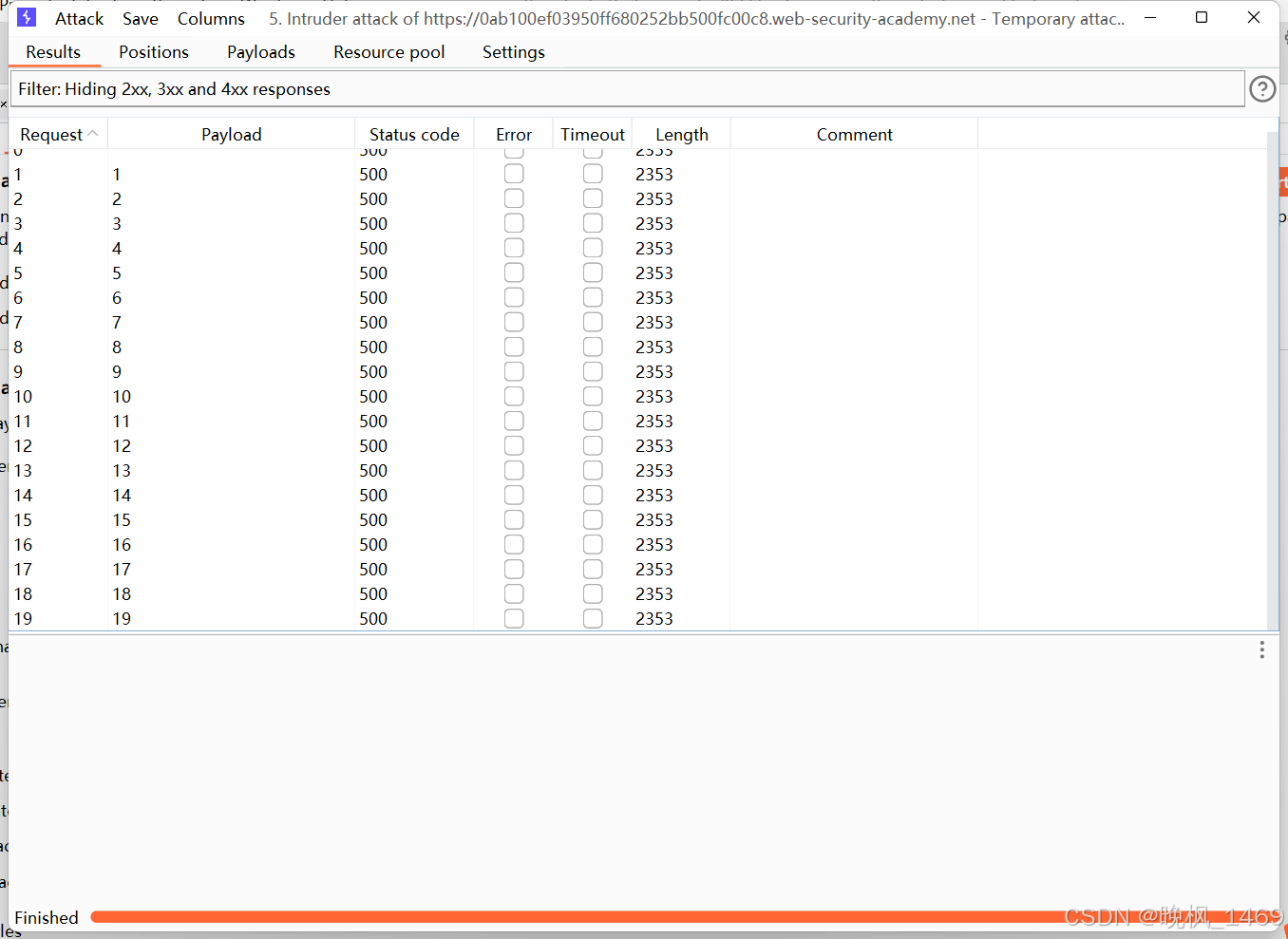Toggle the Error checkbox for request 1
The height and width of the screenshot is (939, 1288).
click(x=514, y=173)
